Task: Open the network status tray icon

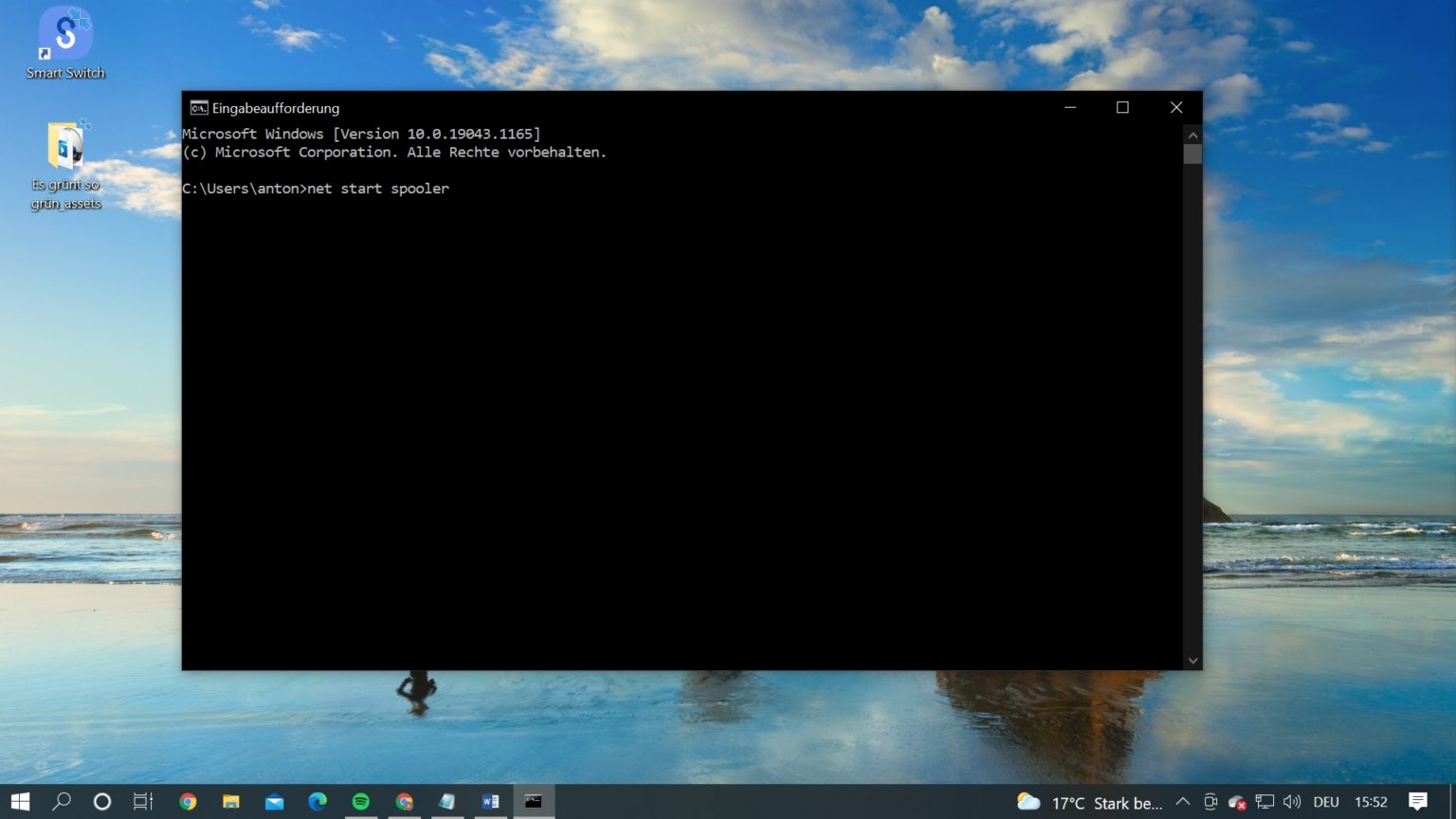Action: pyautogui.click(x=1265, y=802)
